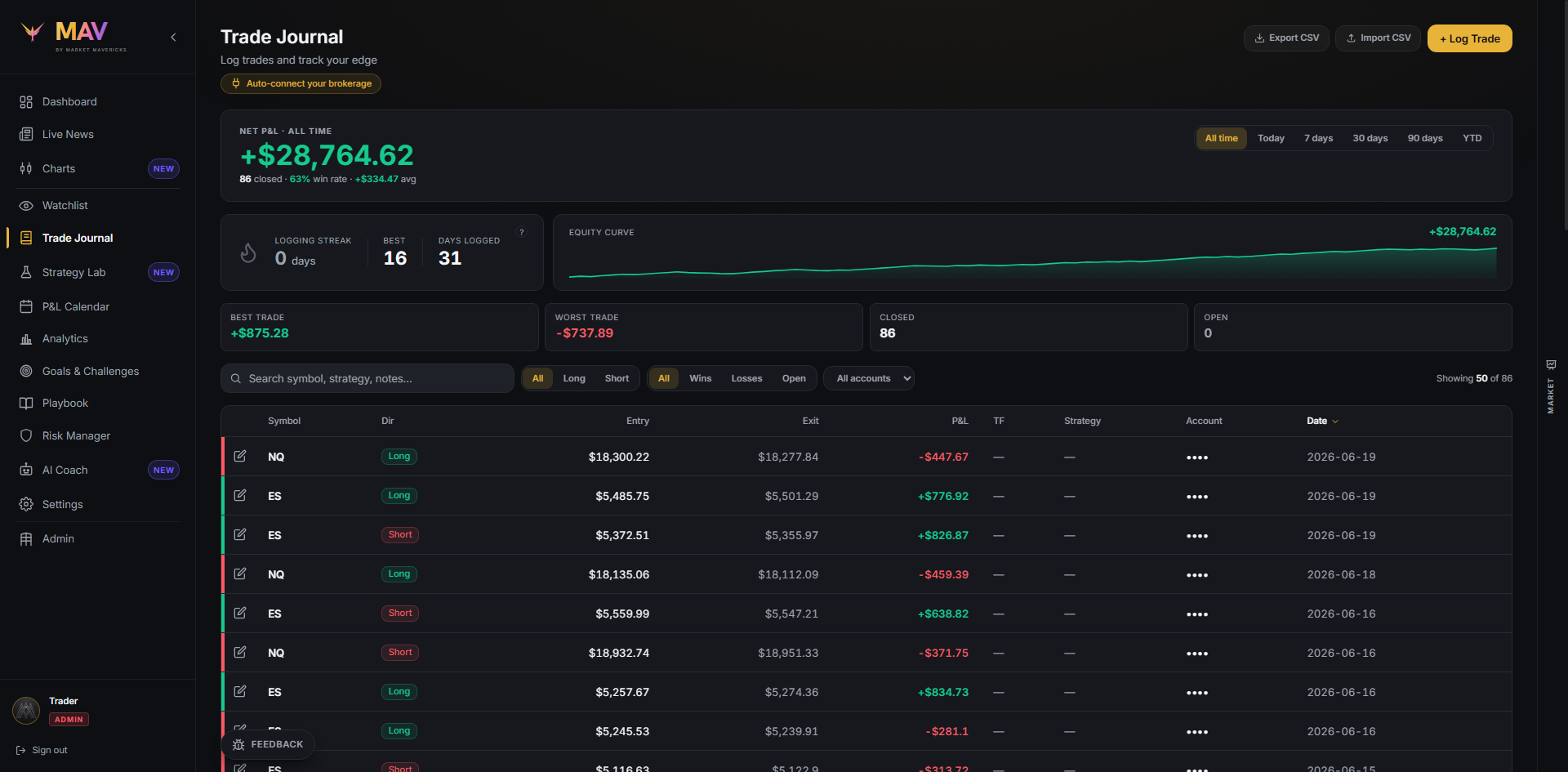Switch period to 30 days

click(1370, 138)
